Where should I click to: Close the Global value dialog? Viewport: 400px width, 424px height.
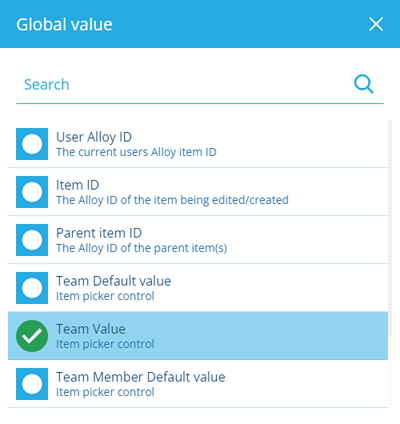[x=376, y=24]
